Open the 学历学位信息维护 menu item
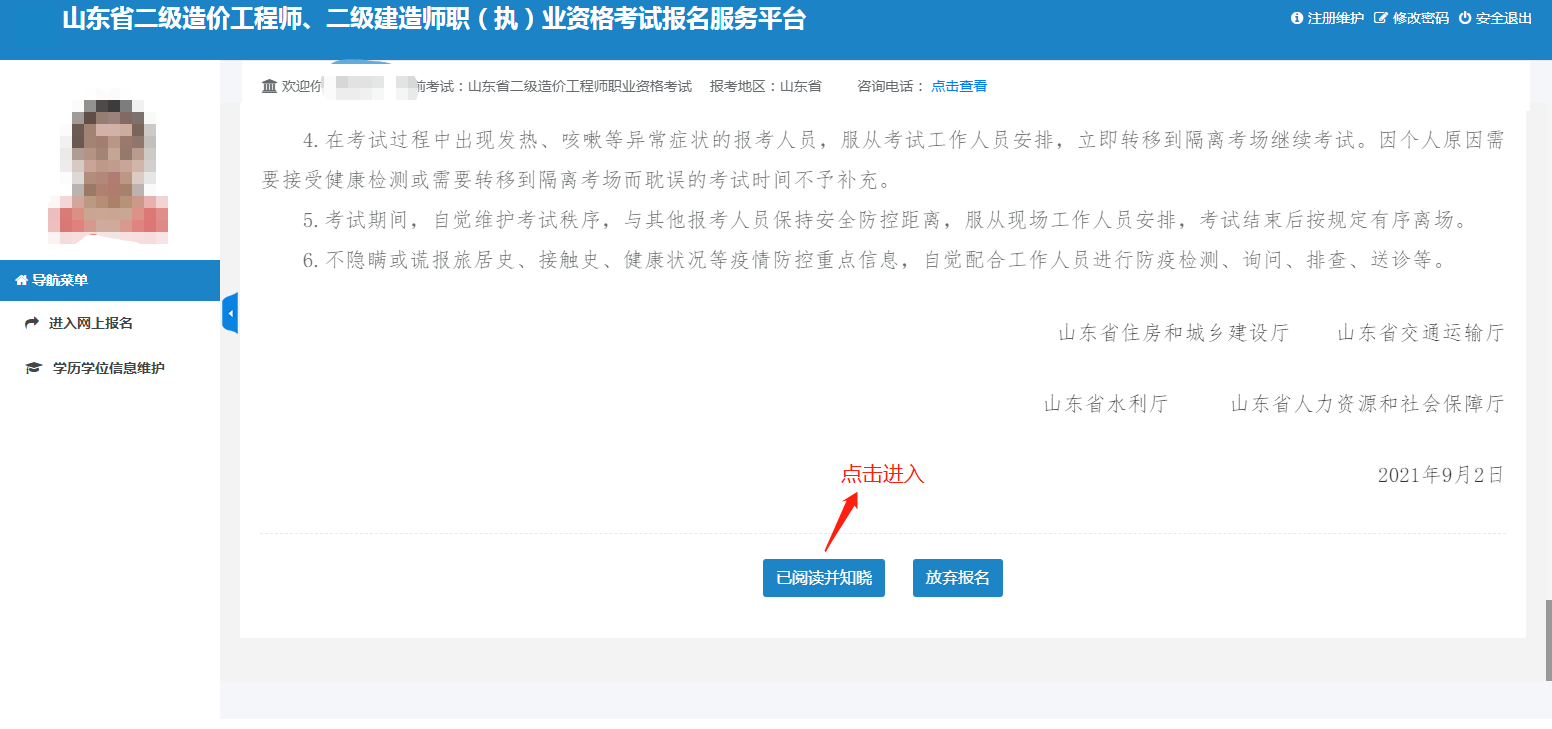This screenshot has width=1552, height=729. coord(108,368)
